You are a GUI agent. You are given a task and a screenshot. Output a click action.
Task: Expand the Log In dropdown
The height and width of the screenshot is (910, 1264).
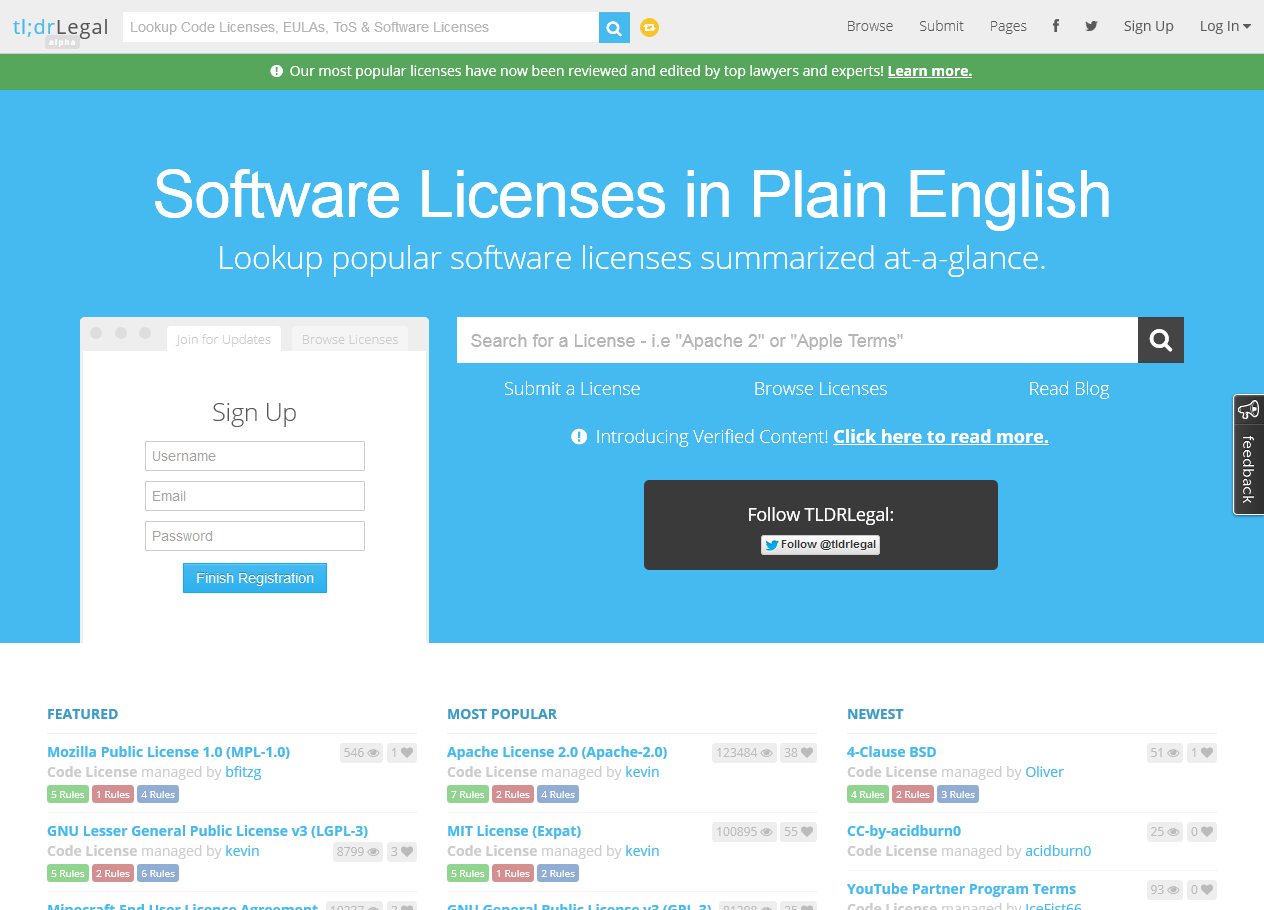click(x=1224, y=25)
